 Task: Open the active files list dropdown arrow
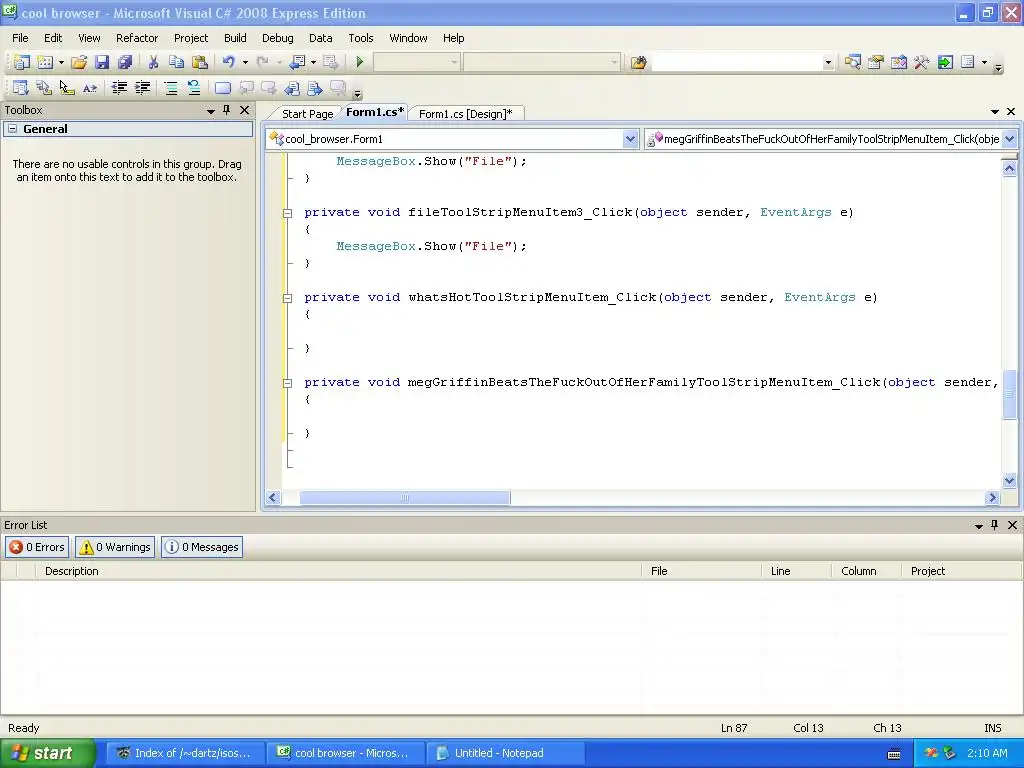995,112
